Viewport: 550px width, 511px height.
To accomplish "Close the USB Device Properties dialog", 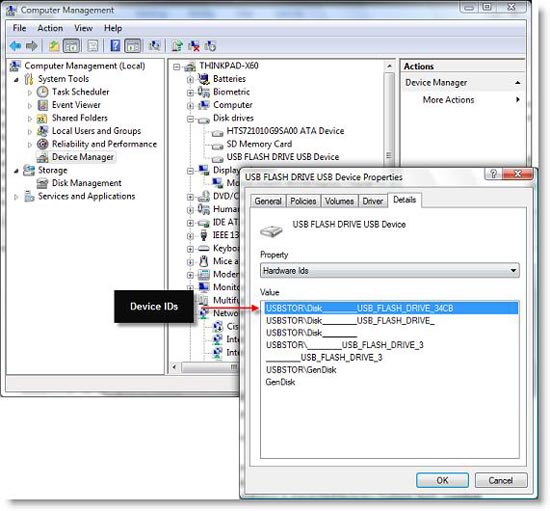I will [x=517, y=174].
